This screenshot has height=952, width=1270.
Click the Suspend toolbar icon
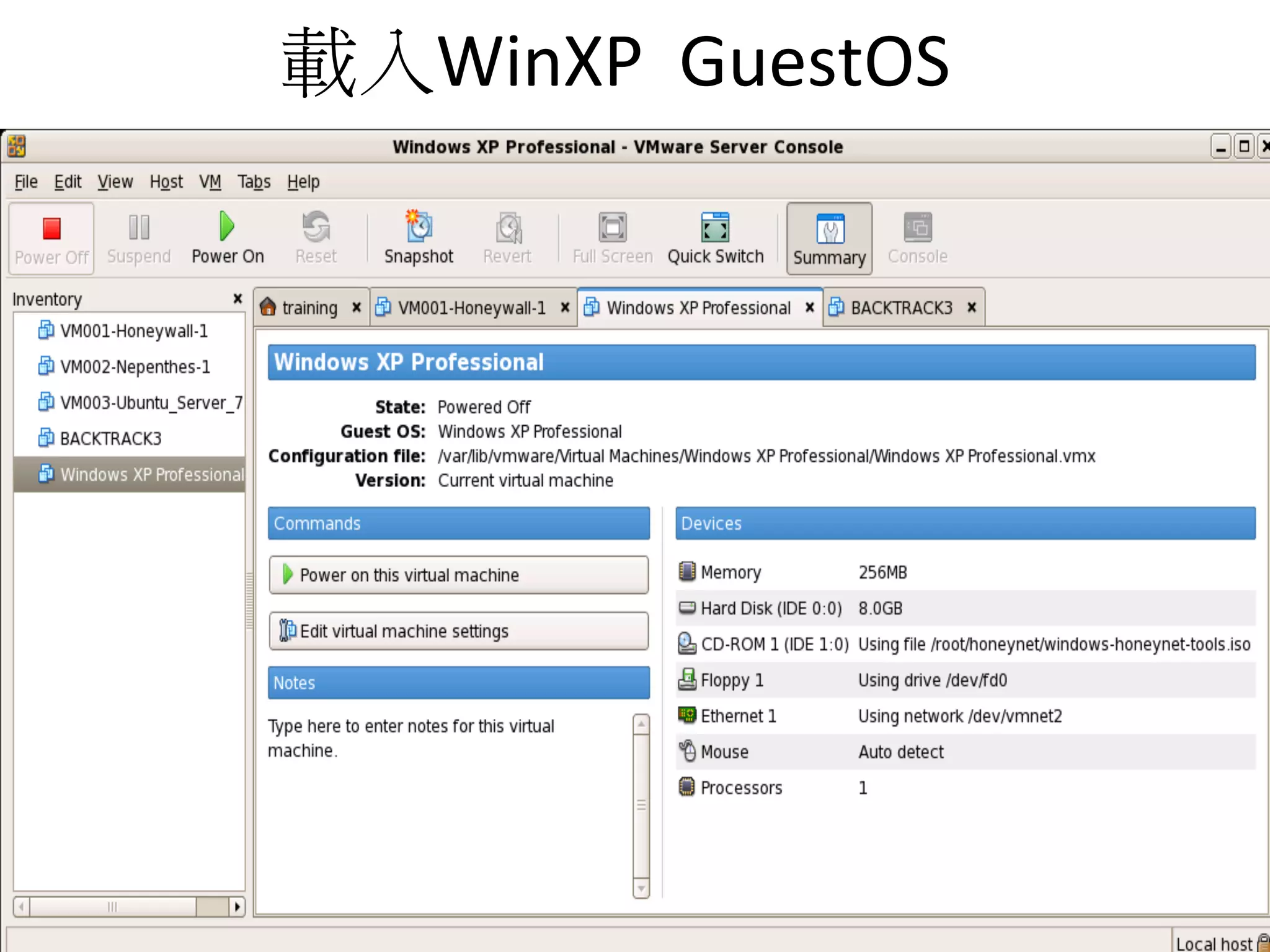(139, 227)
